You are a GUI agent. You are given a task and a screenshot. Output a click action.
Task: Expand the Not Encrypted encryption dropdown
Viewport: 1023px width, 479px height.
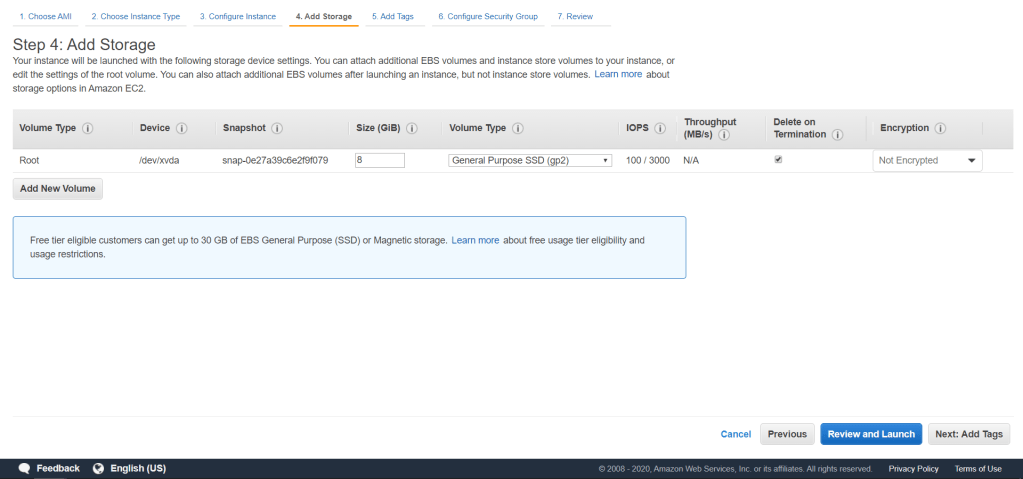coord(927,160)
